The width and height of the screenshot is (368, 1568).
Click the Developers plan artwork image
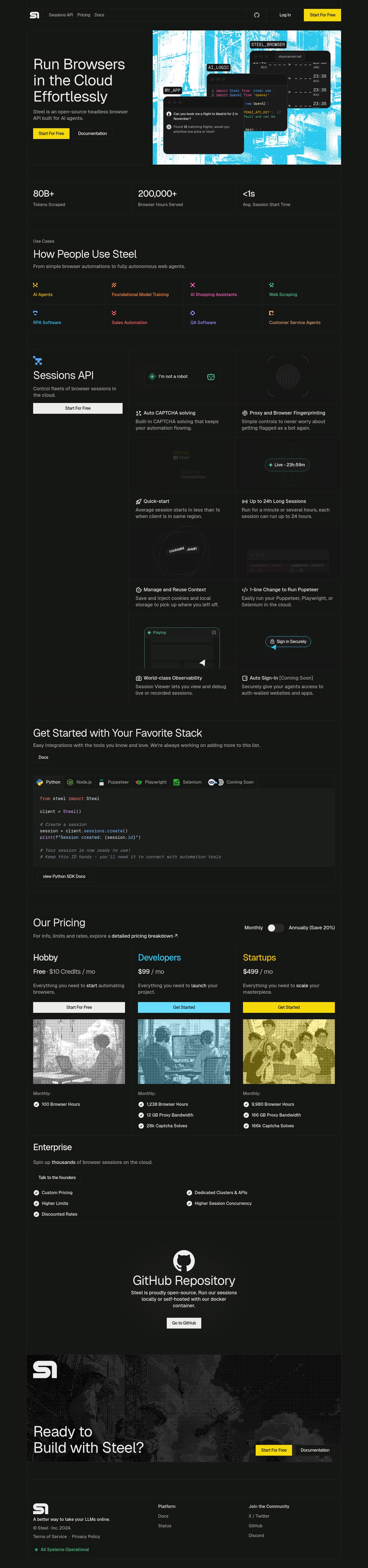[x=184, y=1051]
